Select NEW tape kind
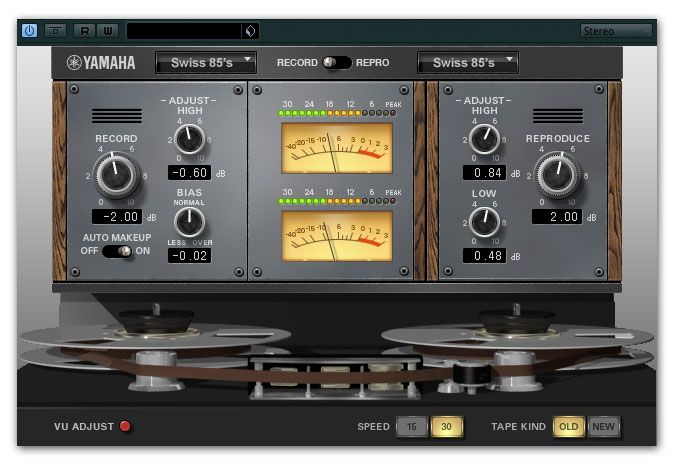674x467 pixels. 604,427
